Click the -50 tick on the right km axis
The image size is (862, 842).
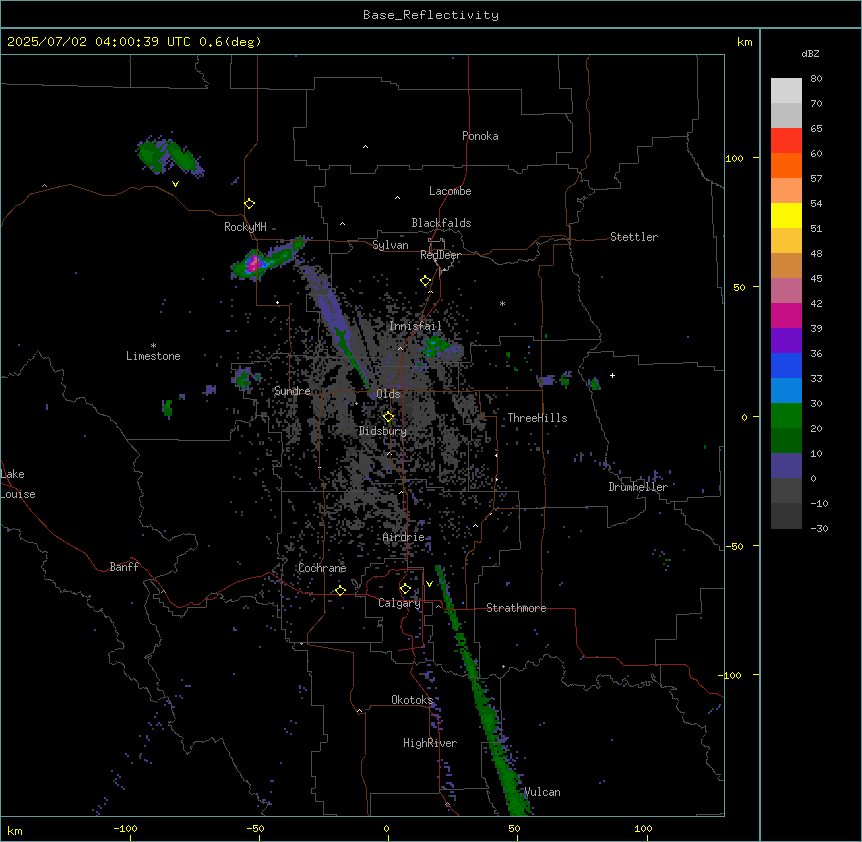[734, 546]
